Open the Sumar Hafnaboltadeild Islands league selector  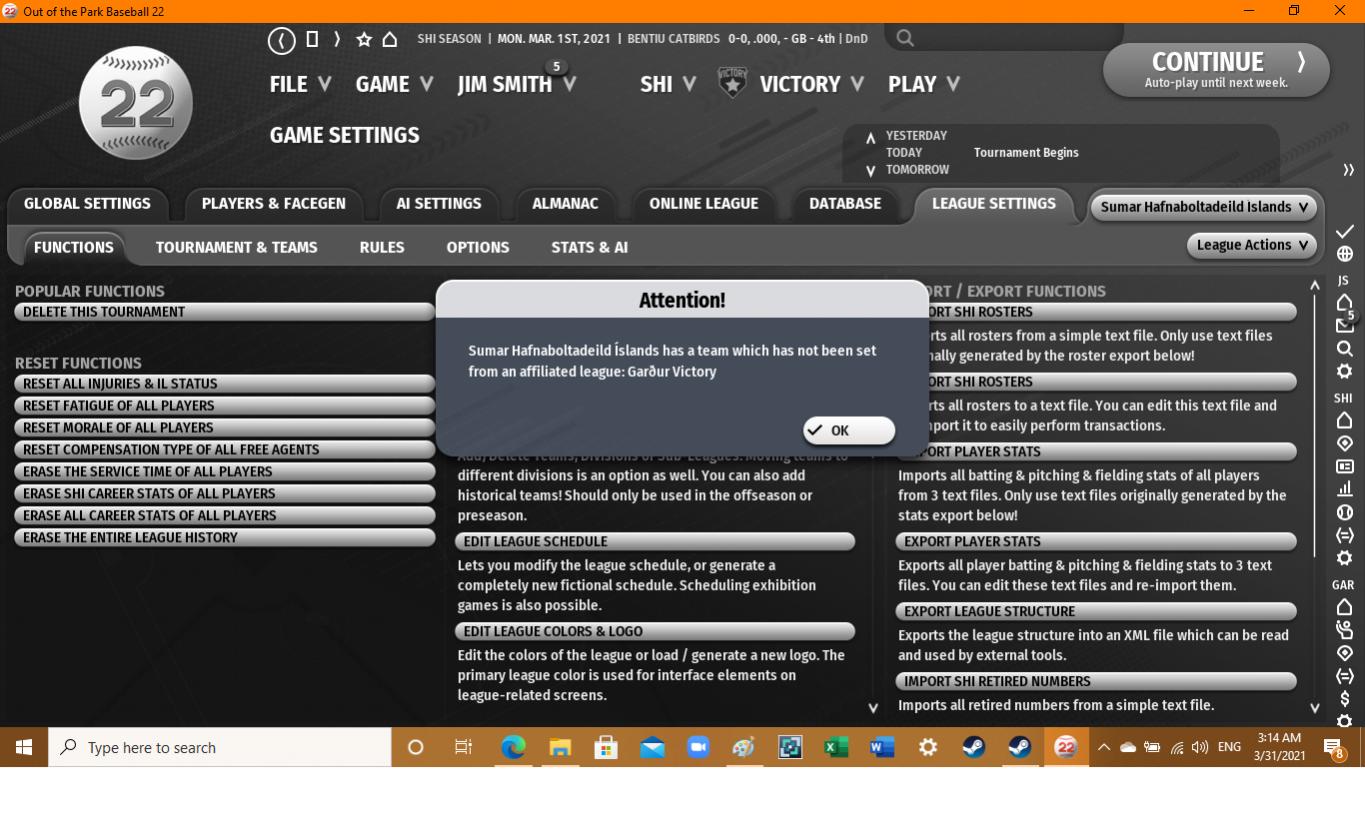1204,207
